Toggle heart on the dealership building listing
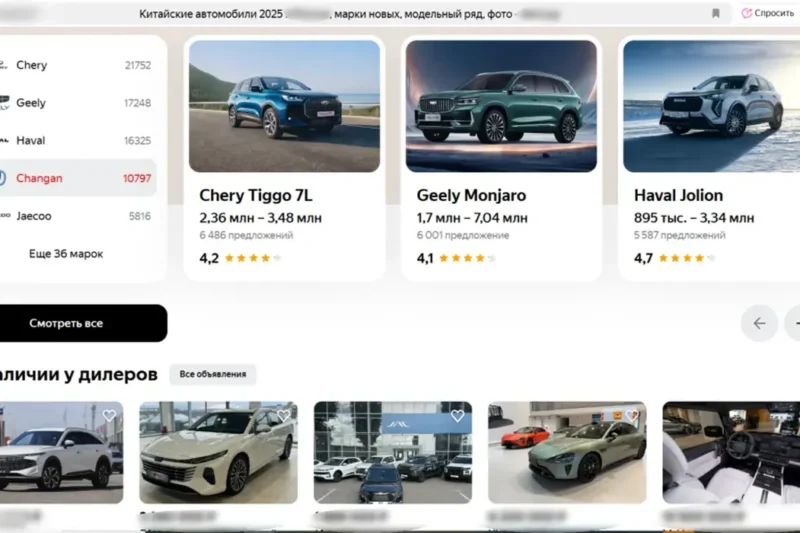This screenshot has width=800, height=533. click(x=457, y=415)
